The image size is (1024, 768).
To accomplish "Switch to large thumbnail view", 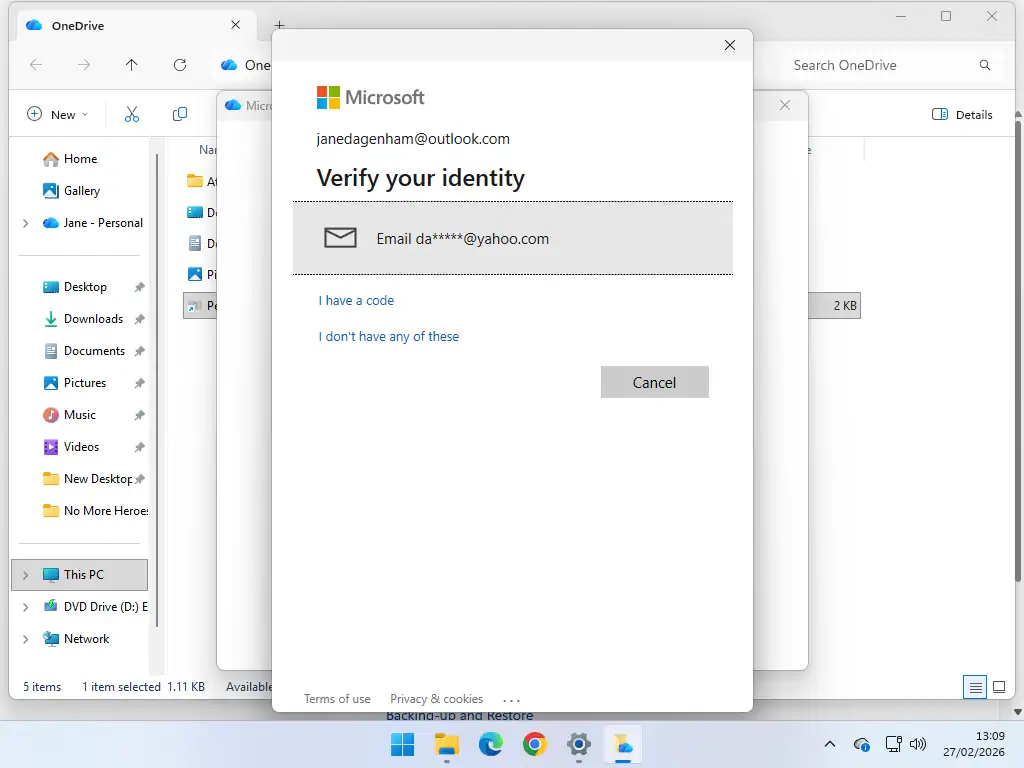I will tap(999, 687).
